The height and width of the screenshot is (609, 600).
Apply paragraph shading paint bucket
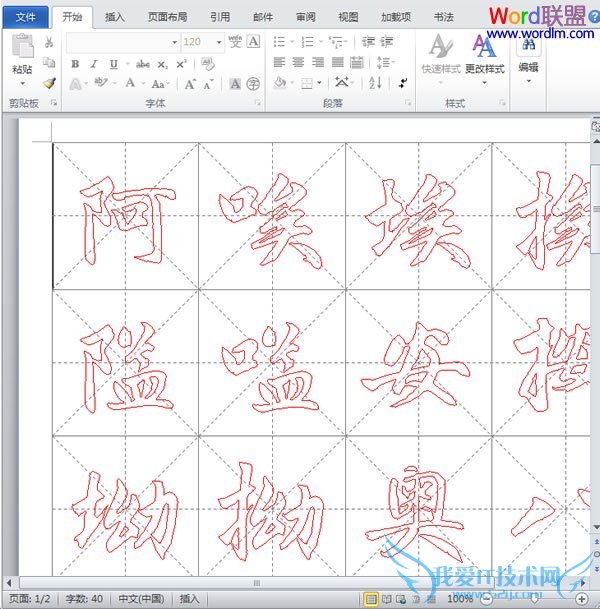point(280,83)
